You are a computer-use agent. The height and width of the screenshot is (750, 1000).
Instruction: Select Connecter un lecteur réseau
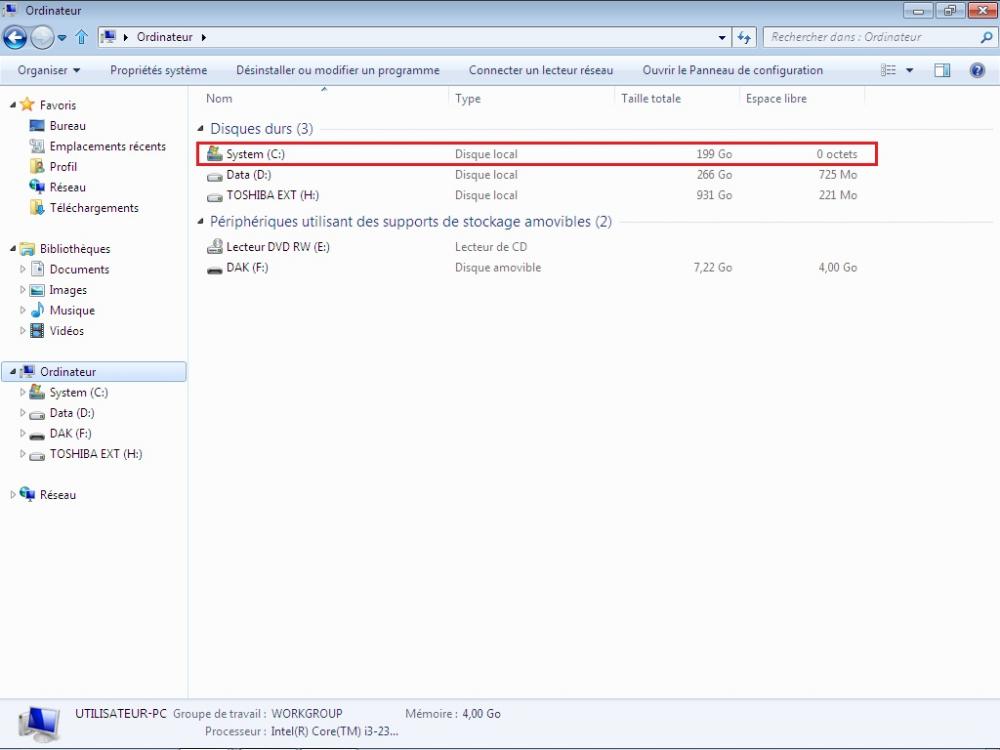coord(541,70)
